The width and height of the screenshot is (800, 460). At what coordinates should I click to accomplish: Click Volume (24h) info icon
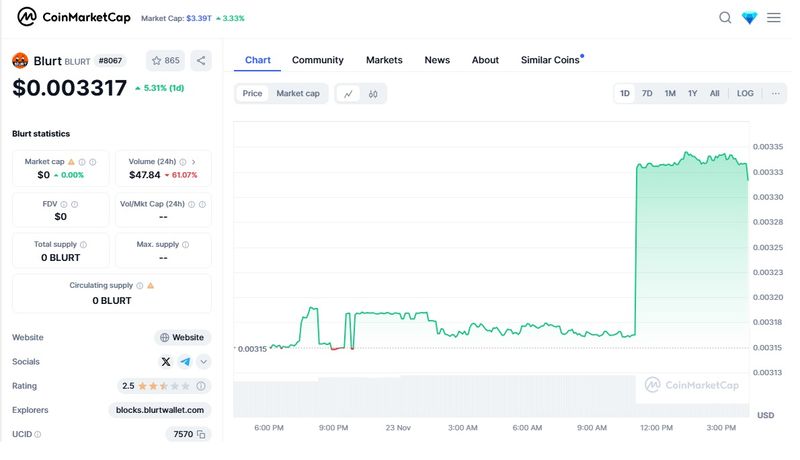pos(183,162)
